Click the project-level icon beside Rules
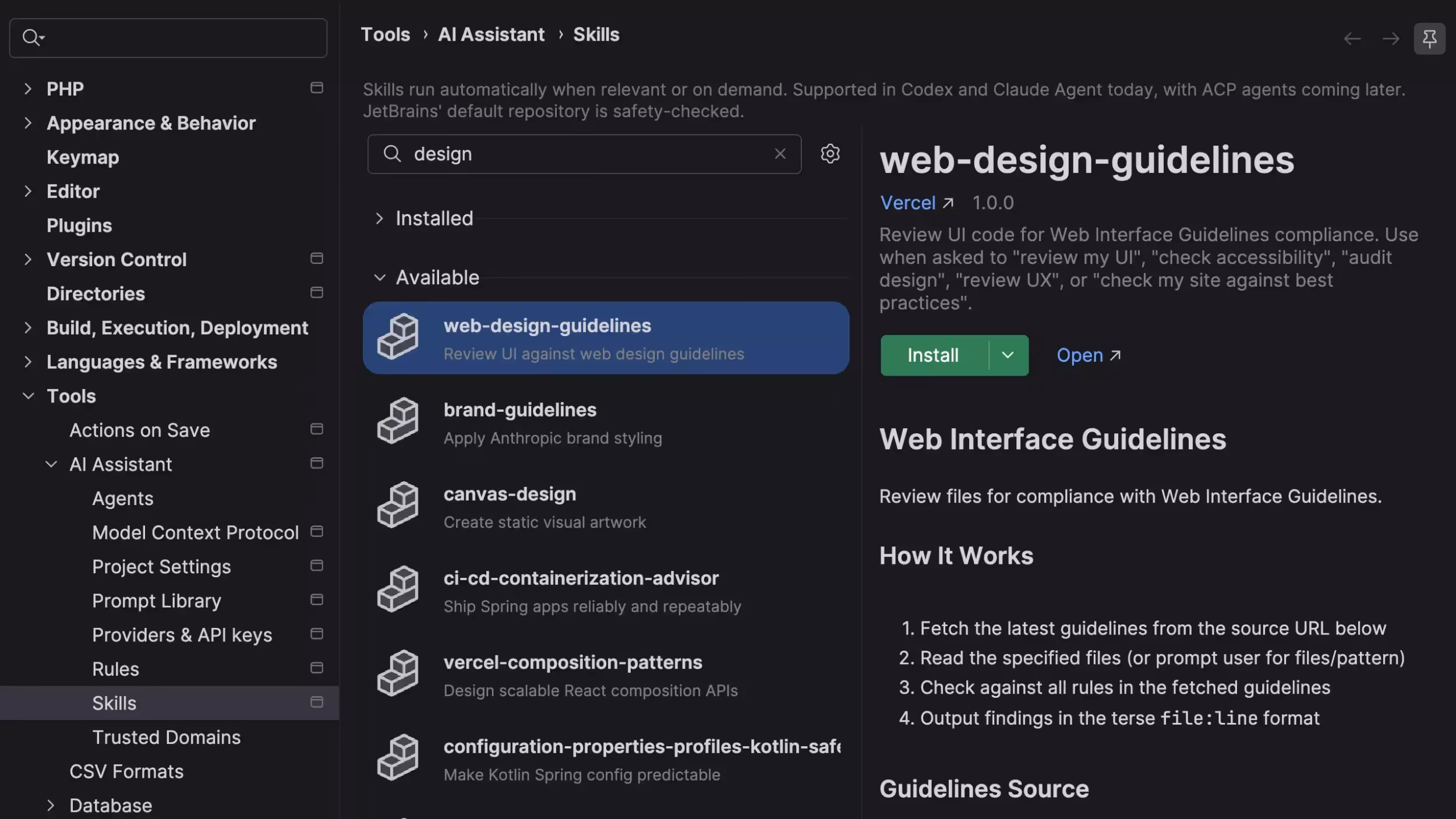The height and width of the screenshot is (819, 1456). pos(317,668)
